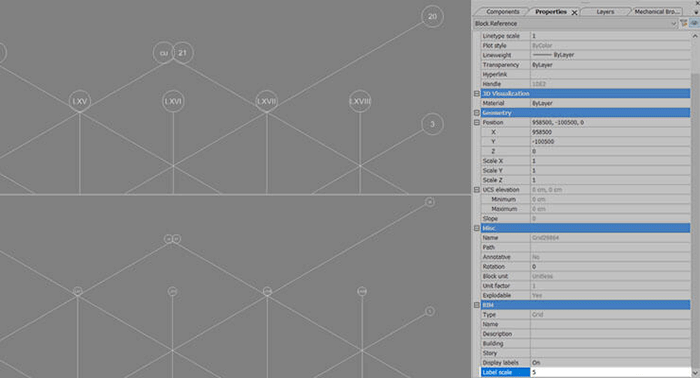
Task: Click the Annotative value field
Action: click(x=610, y=257)
